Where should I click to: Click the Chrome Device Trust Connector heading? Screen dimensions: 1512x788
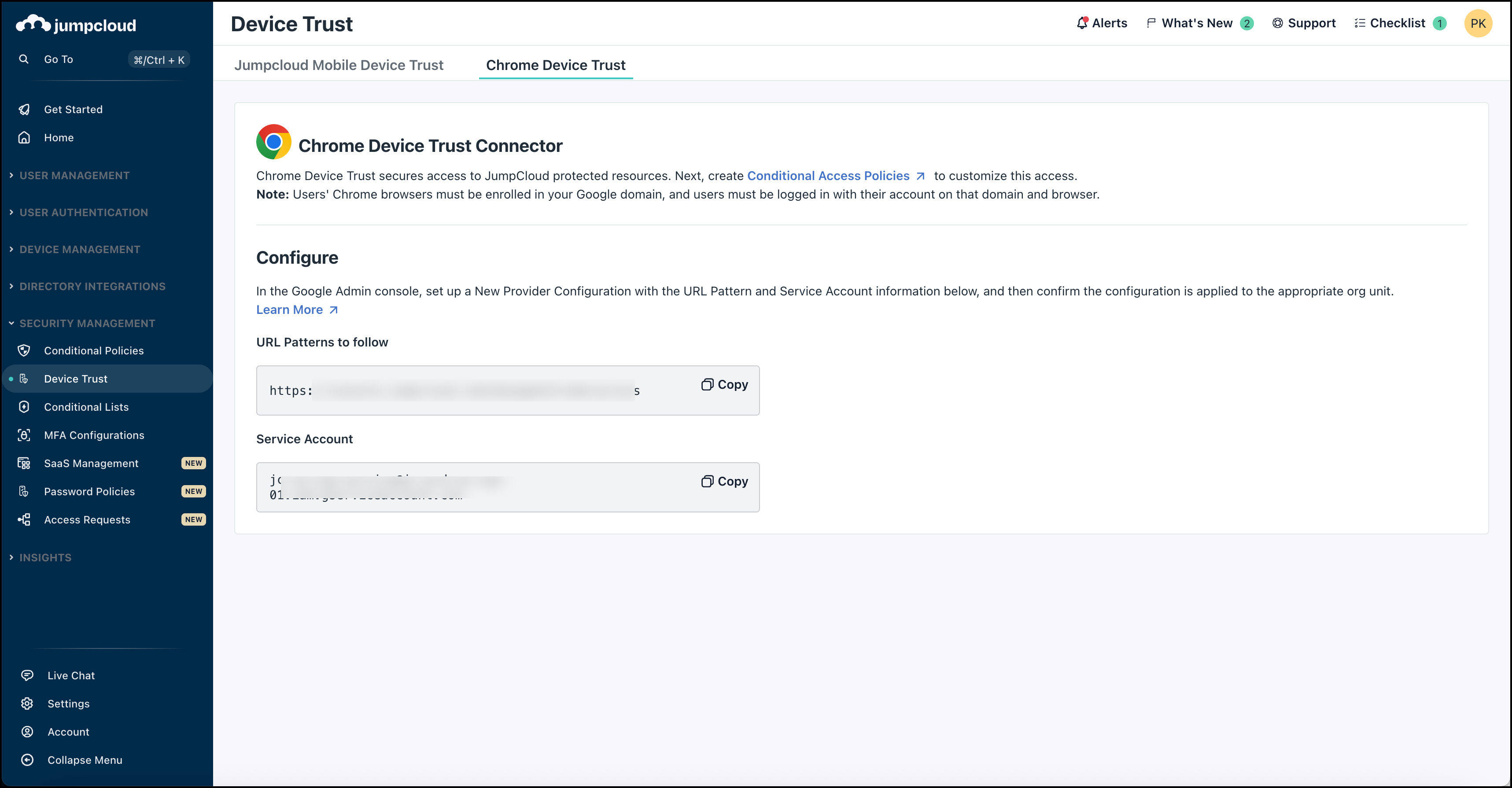tap(430, 146)
